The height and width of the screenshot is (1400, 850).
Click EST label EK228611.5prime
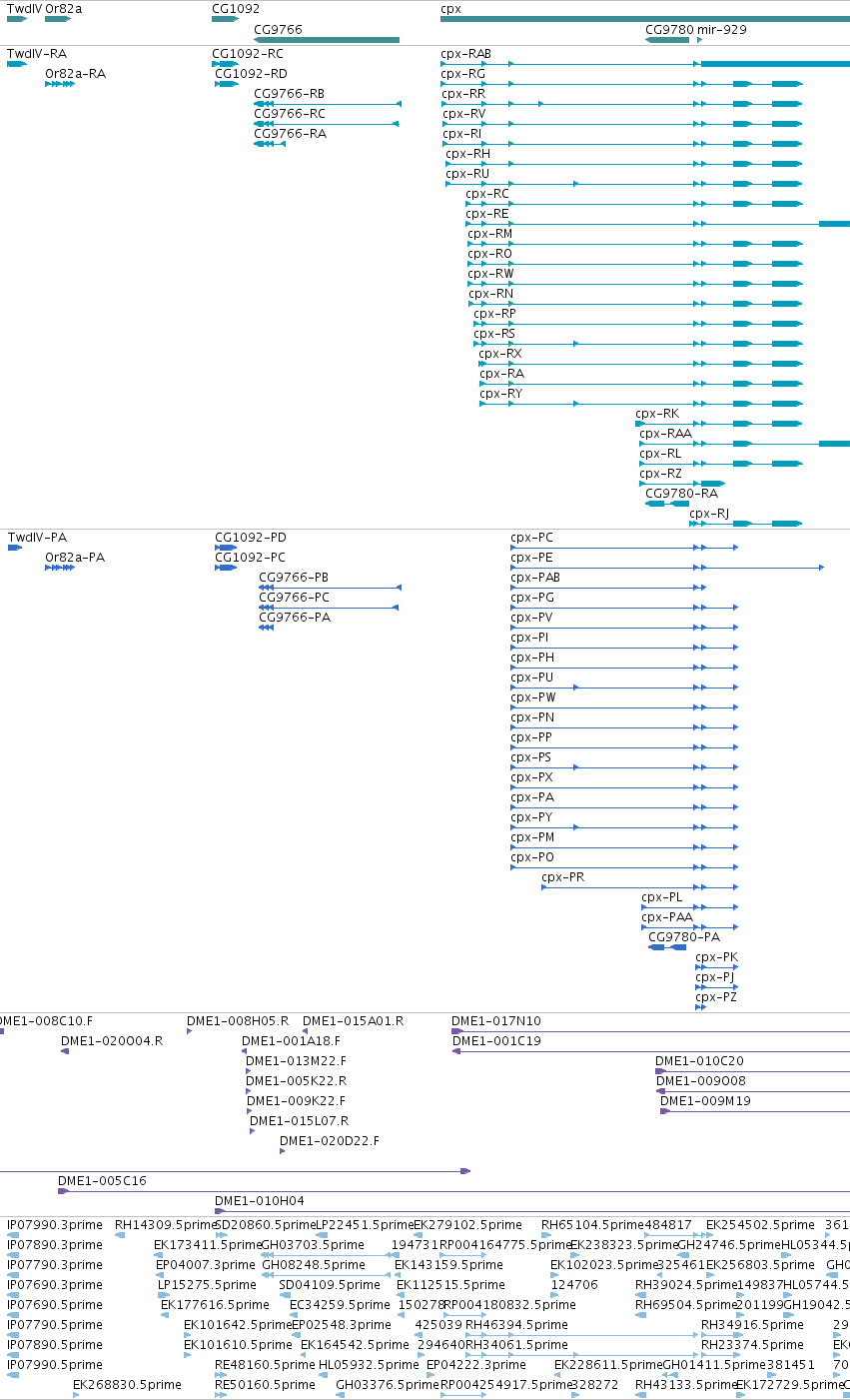(x=608, y=1365)
